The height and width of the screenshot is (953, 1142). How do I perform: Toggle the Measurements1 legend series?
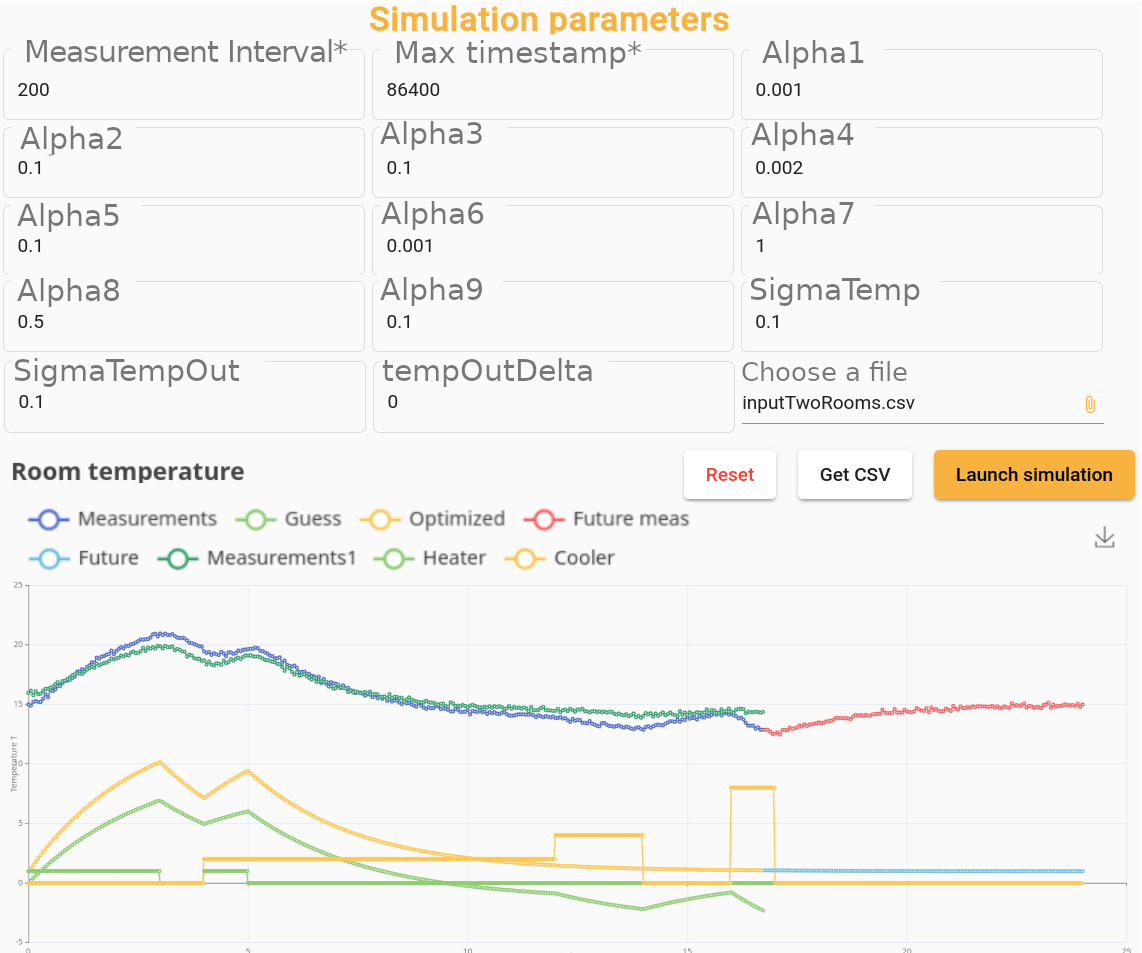click(258, 558)
